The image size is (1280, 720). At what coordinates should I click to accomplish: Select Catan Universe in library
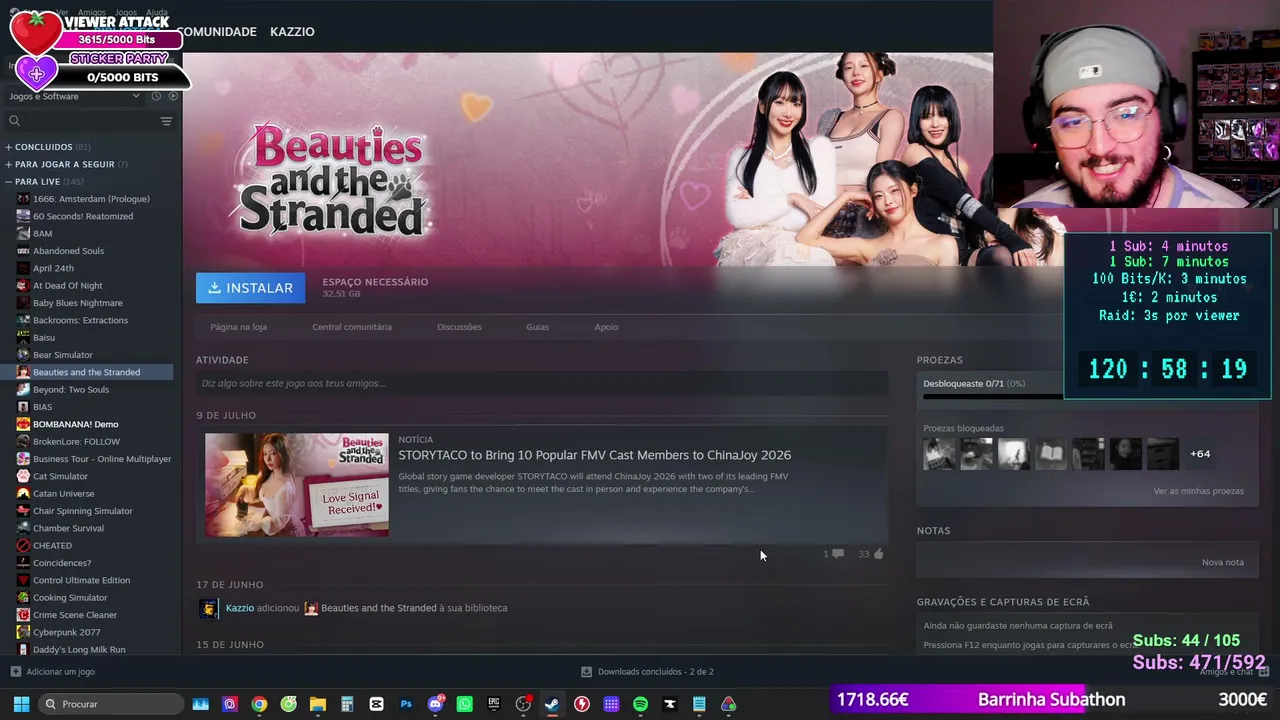click(x=64, y=494)
